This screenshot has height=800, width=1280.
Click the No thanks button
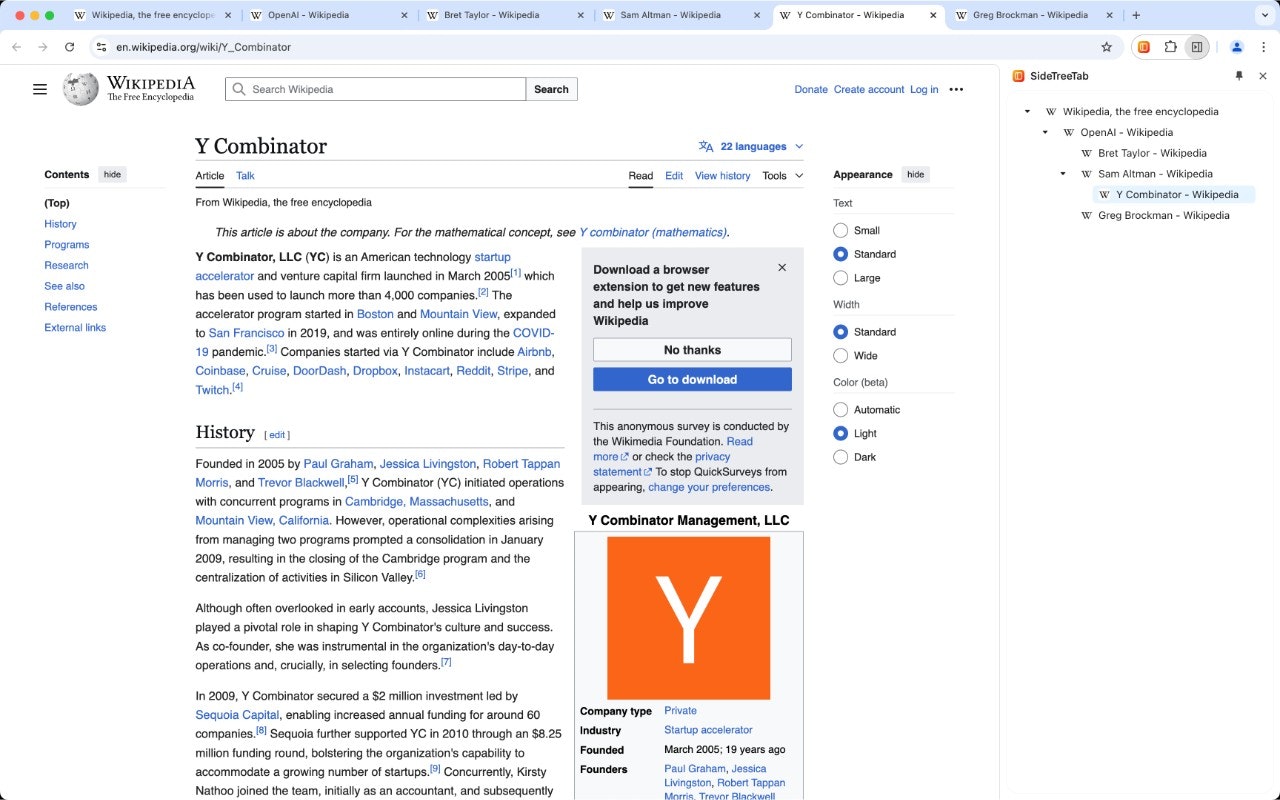tap(692, 350)
